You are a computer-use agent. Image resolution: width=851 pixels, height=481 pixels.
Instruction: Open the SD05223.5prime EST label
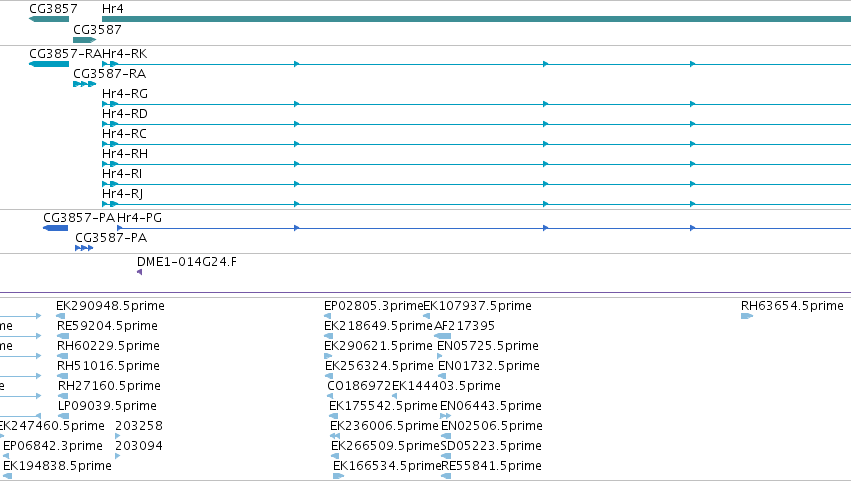click(491, 446)
